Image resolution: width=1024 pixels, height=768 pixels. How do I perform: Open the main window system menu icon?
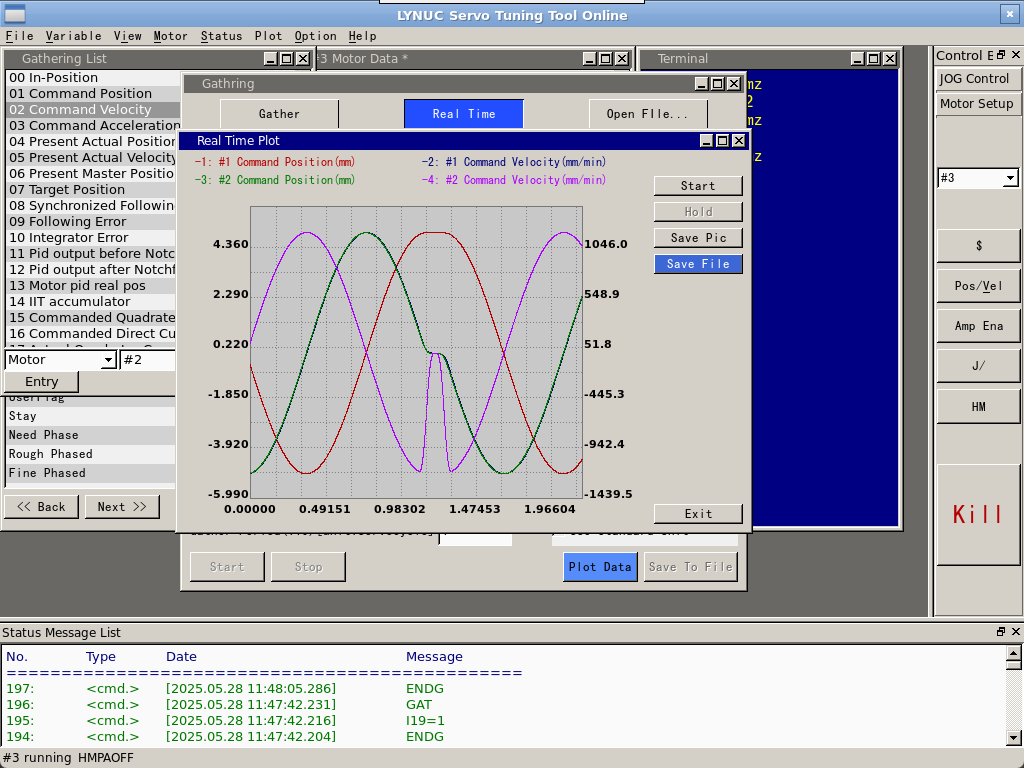14,14
